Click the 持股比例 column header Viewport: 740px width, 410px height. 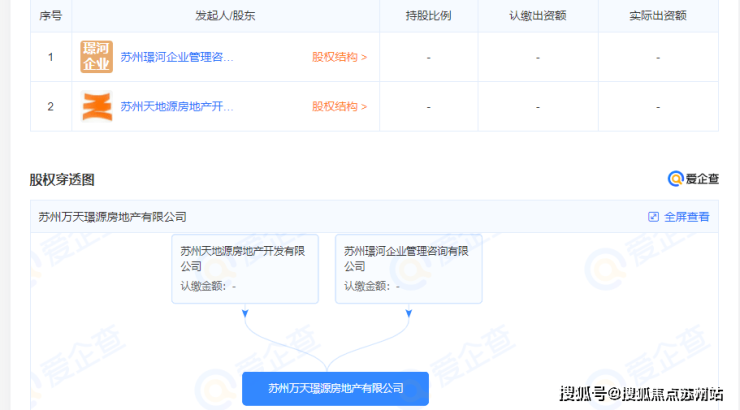(429, 16)
